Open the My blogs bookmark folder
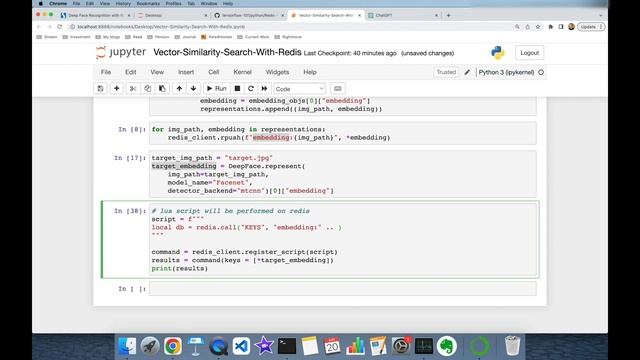 coord(108,37)
